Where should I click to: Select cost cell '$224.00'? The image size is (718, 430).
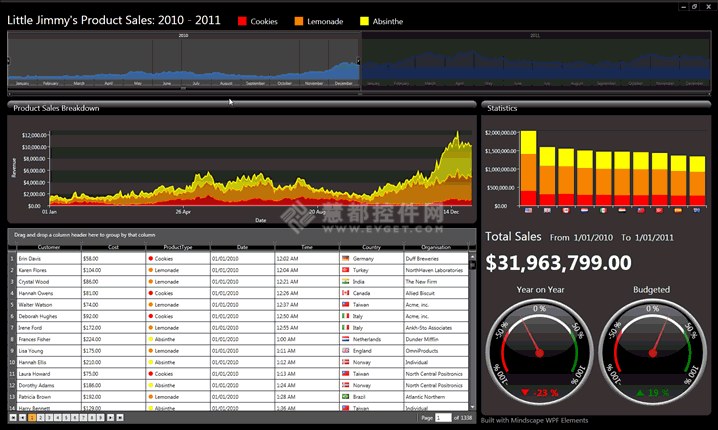point(114,339)
